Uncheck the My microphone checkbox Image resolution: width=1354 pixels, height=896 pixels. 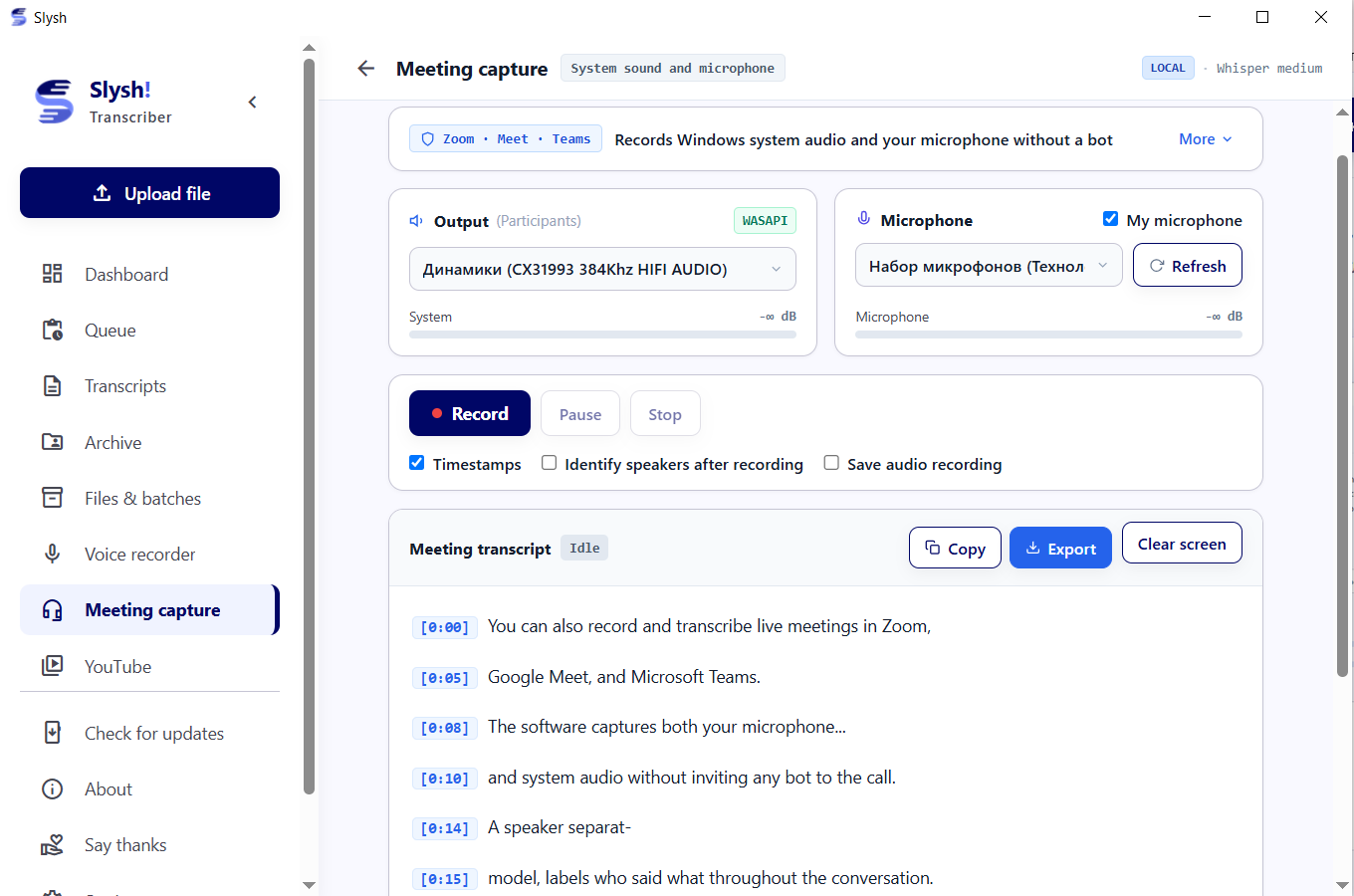point(1110,219)
